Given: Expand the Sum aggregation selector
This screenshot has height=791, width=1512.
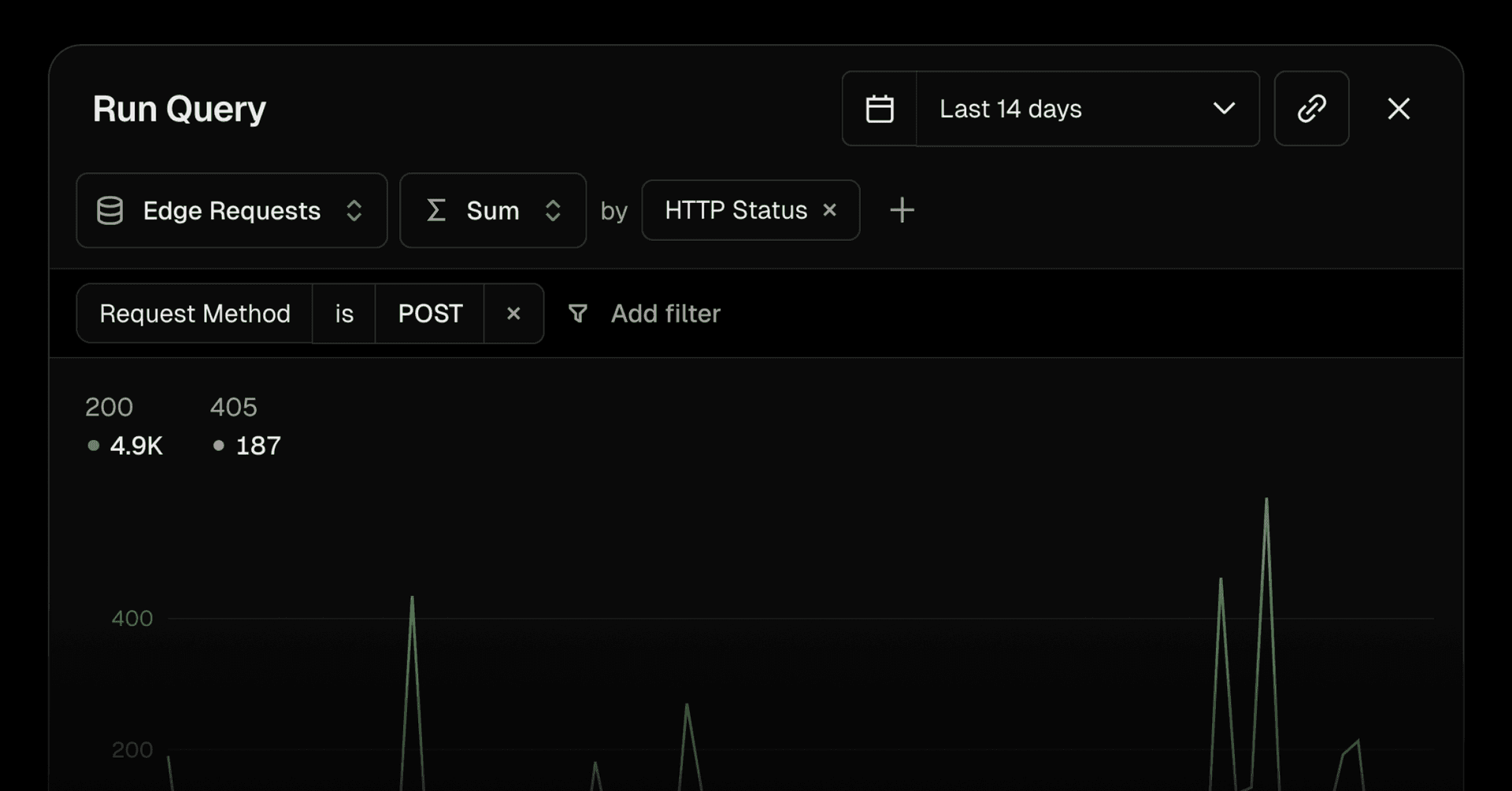Looking at the screenshot, I should click(553, 210).
